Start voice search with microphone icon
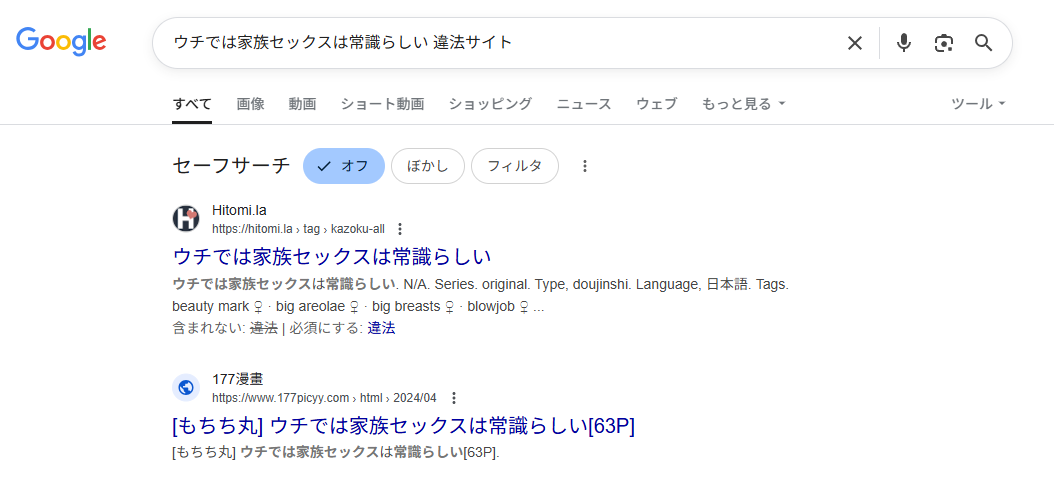 point(904,43)
